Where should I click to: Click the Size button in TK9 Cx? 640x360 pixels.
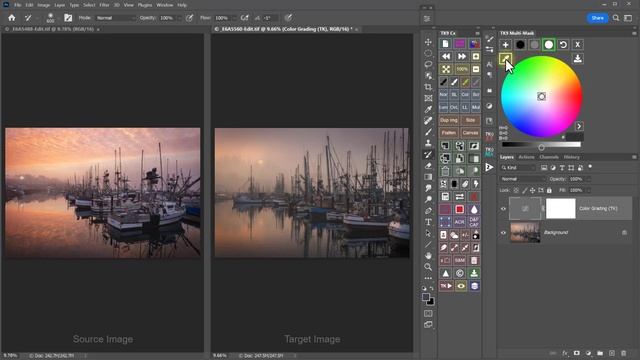470,120
